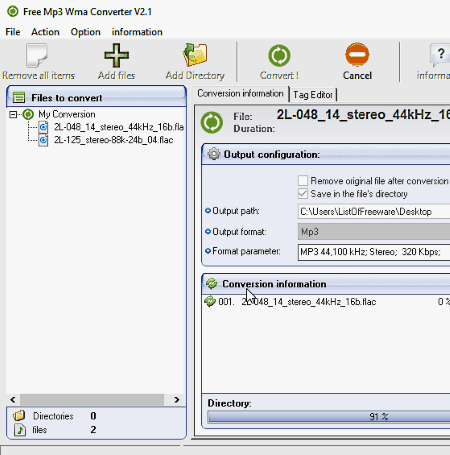
Task: Click the Add Directory folder icon
Action: [x=195, y=55]
